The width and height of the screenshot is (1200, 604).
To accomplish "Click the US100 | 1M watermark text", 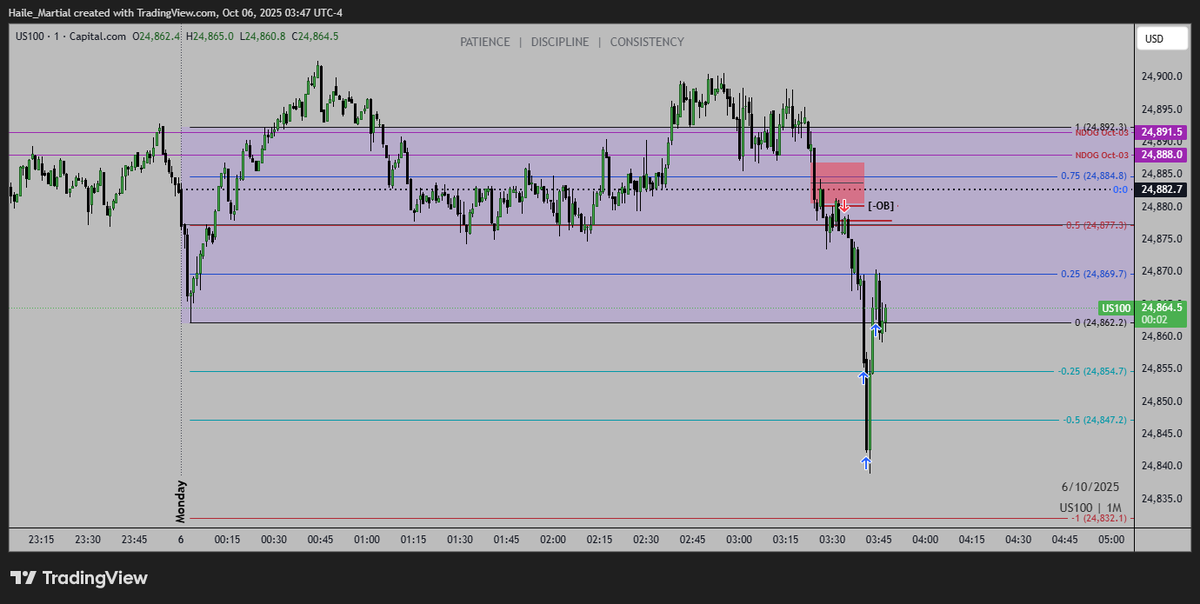I will [x=1090, y=508].
